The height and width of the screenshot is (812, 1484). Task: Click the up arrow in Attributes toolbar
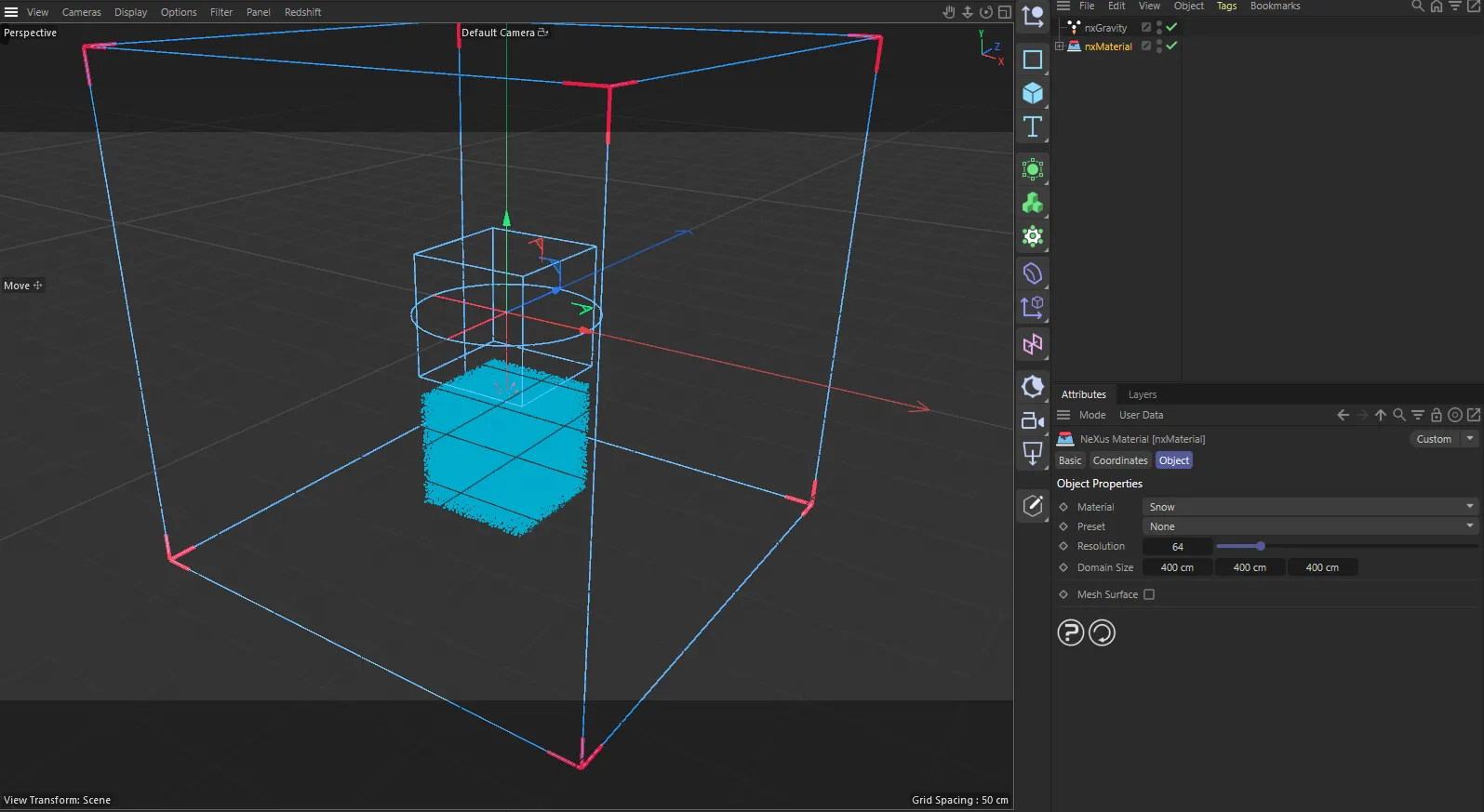[1381, 415]
